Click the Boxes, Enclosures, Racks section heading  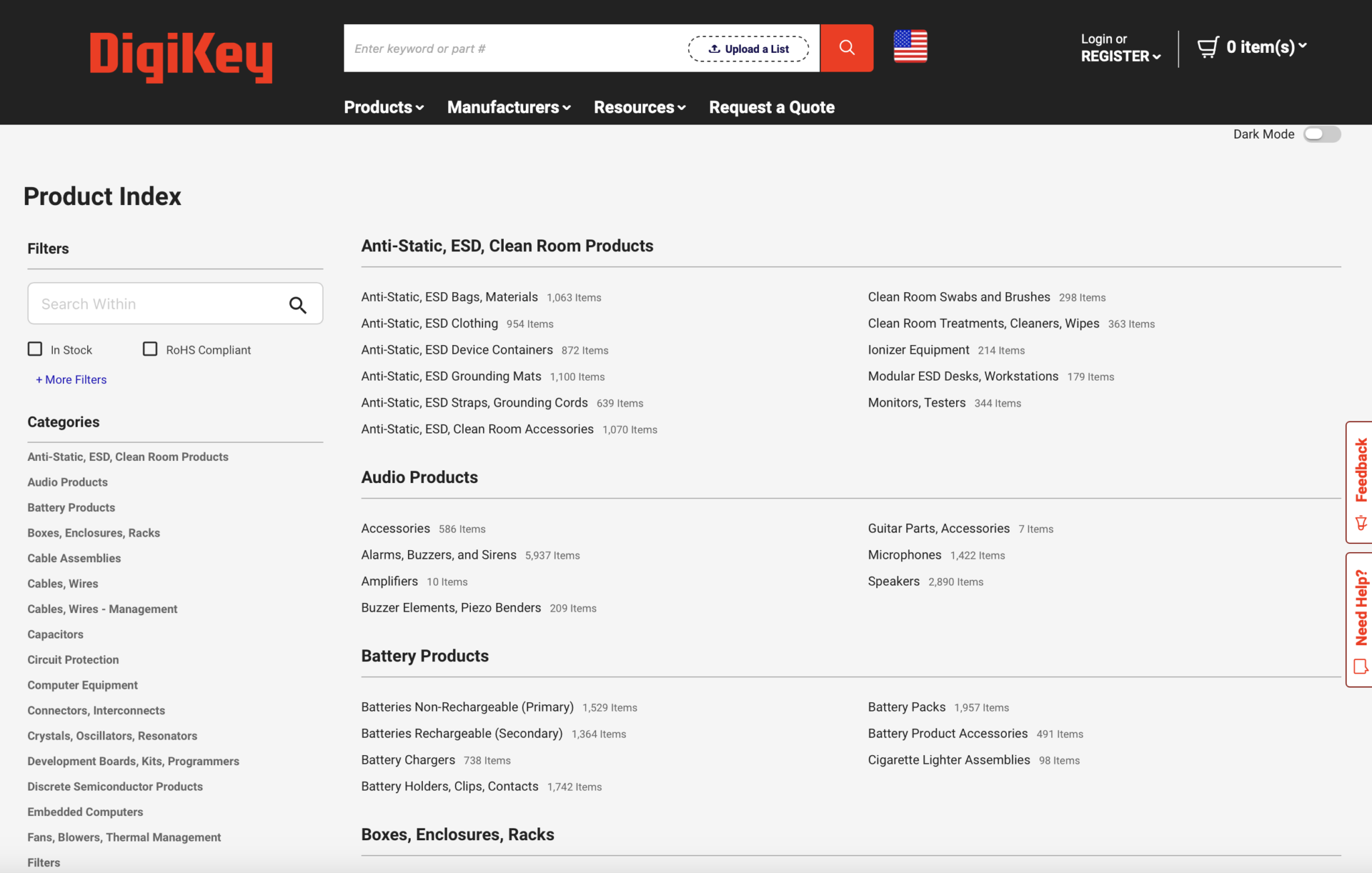(458, 834)
